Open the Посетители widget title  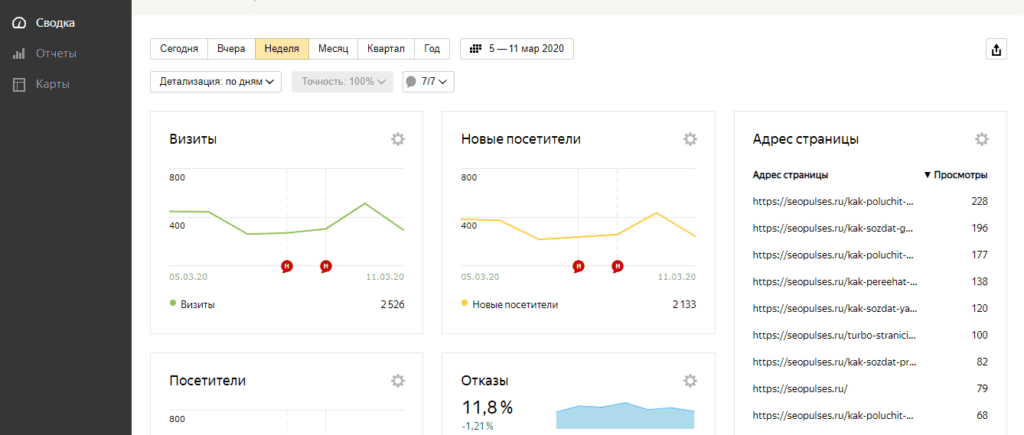[208, 380]
